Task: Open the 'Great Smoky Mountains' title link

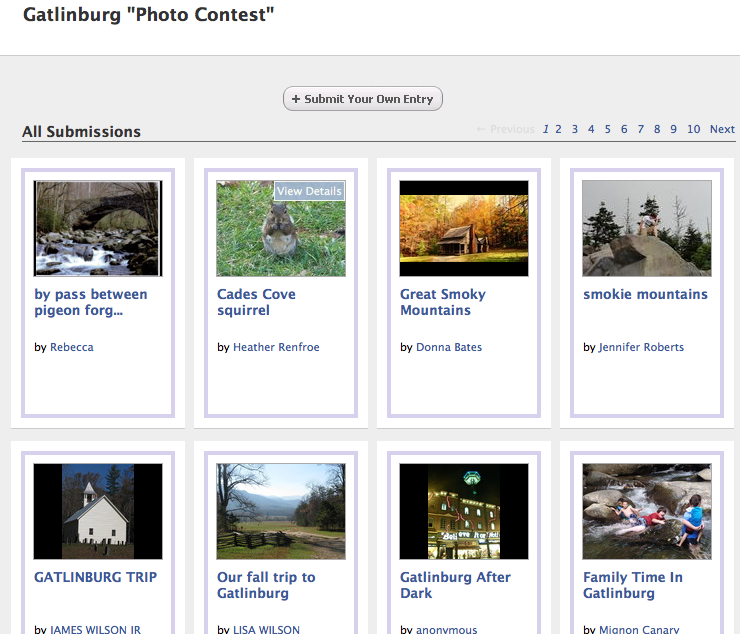Action: pos(443,302)
